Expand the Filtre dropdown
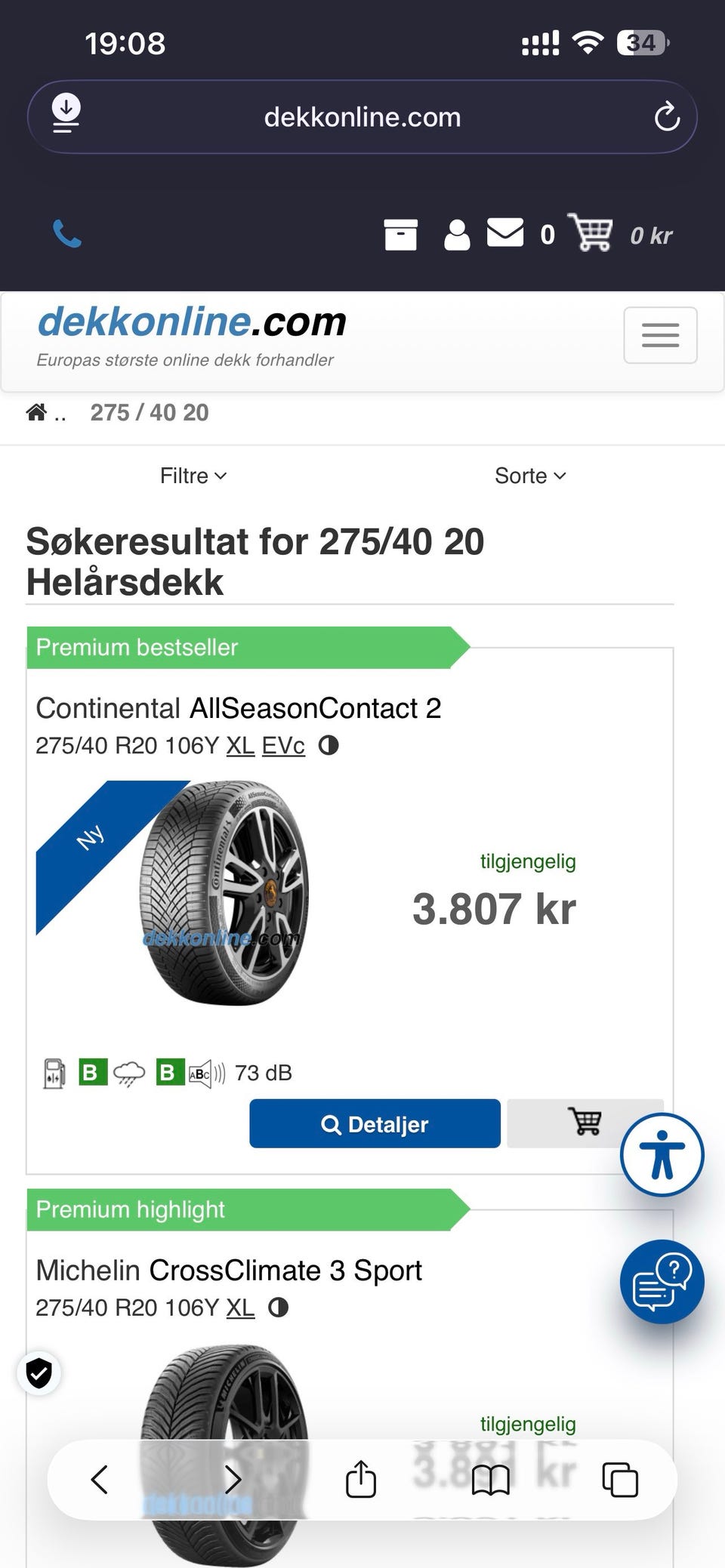 (193, 476)
